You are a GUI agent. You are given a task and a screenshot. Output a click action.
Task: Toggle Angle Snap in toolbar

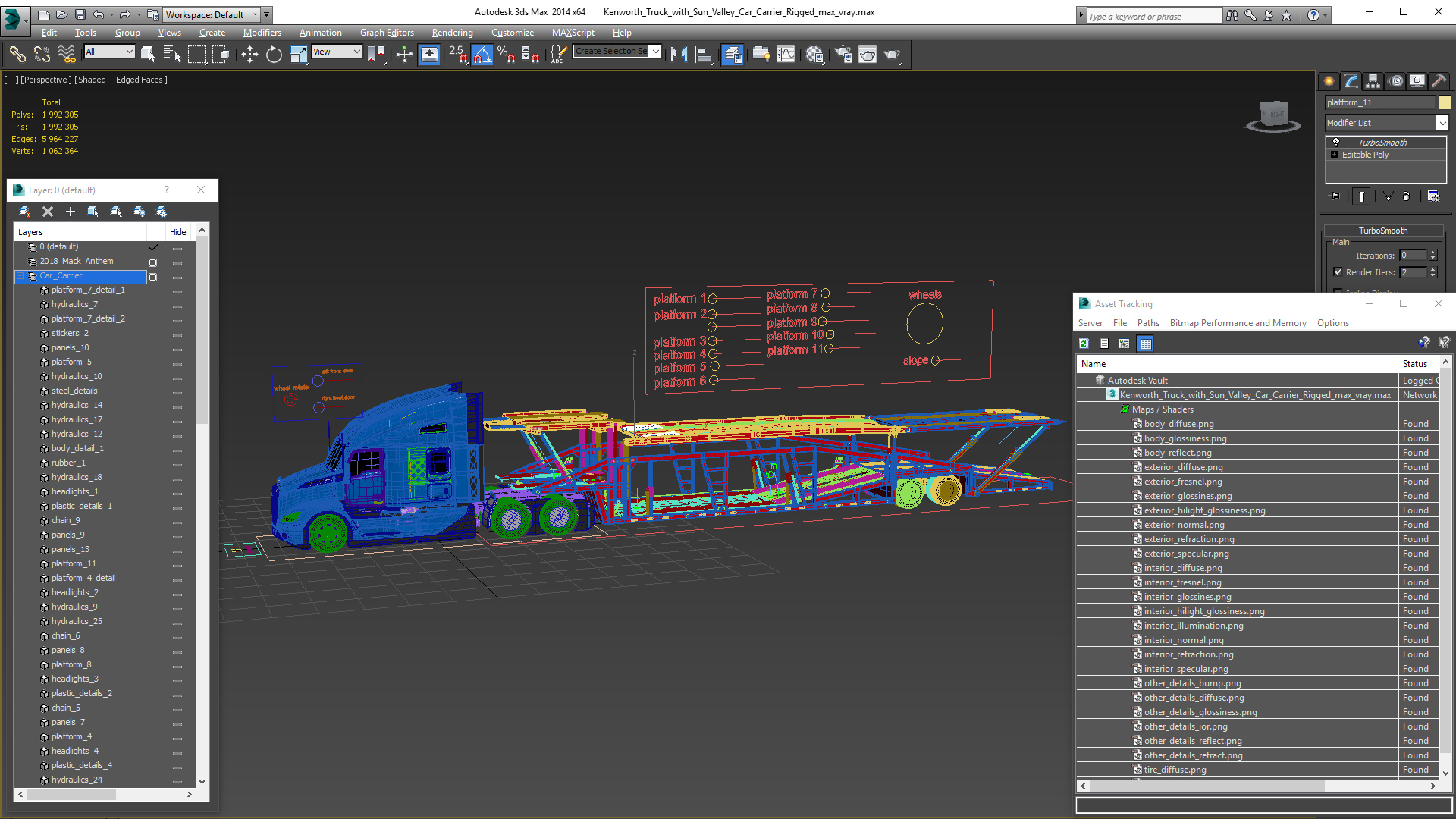click(x=482, y=54)
